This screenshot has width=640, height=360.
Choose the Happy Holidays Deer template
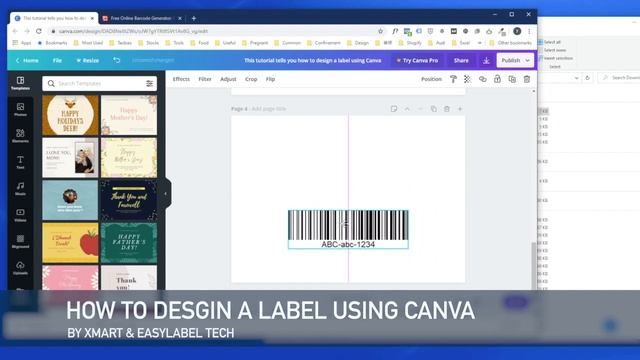70,115
